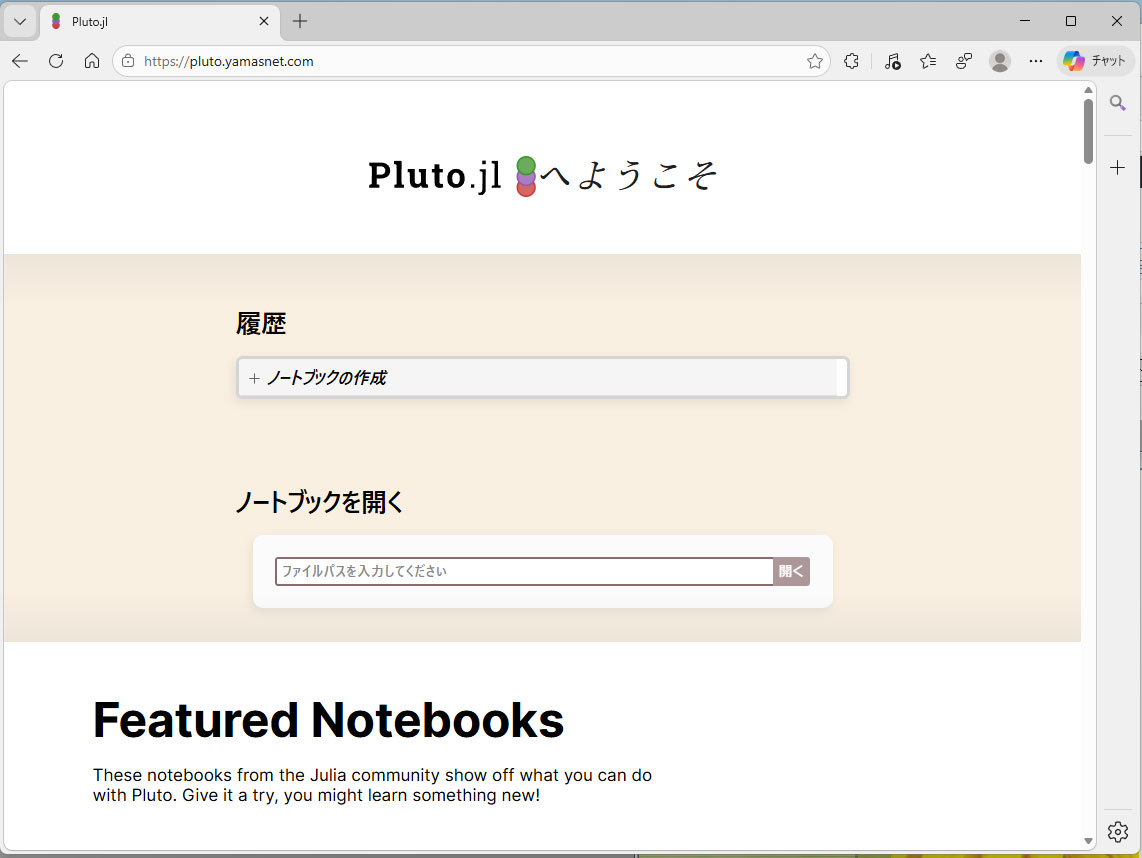
Task: Open the Copilot チャット button
Action: pyautogui.click(x=1096, y=61)
